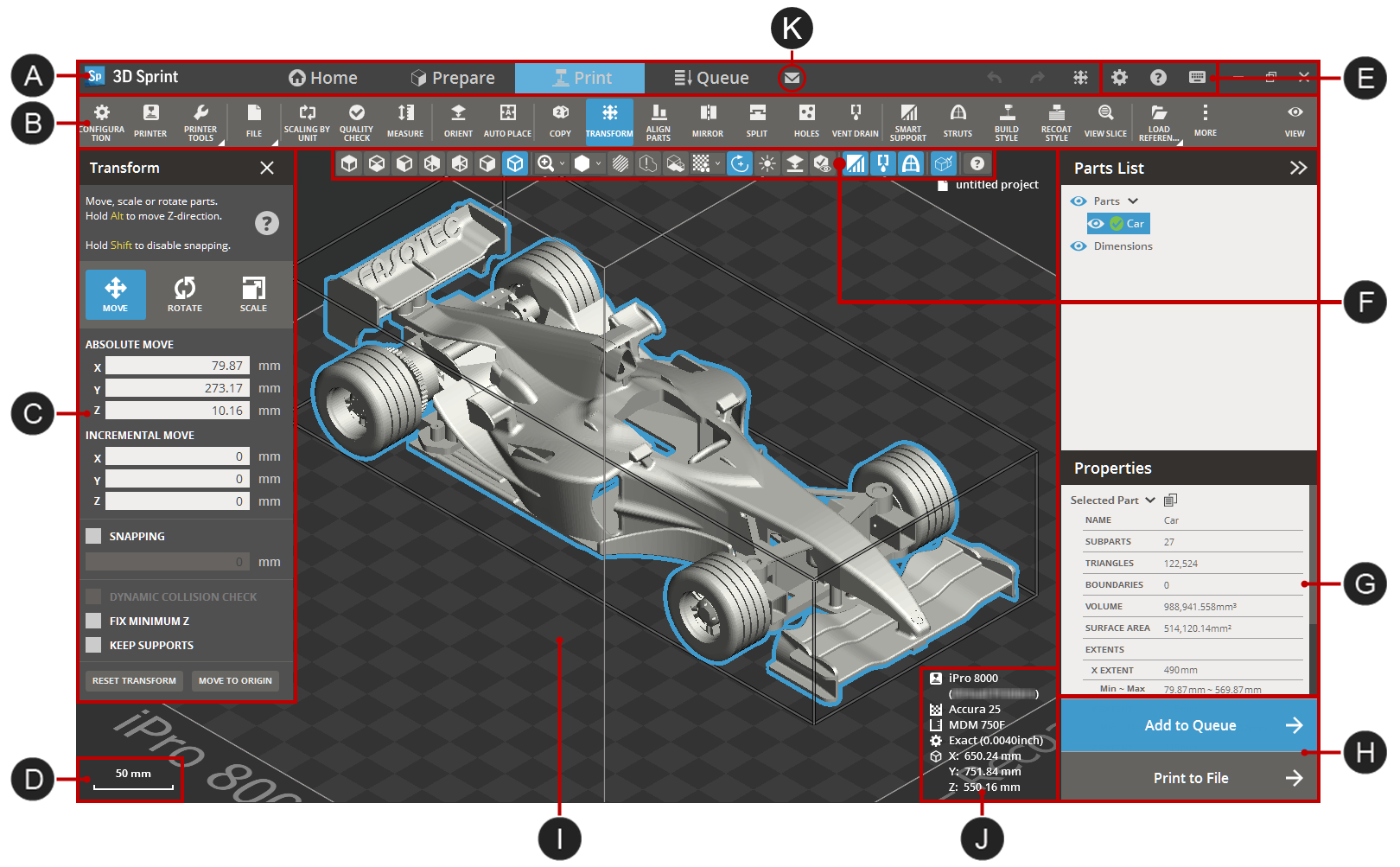Open the Queue tab
This screenshot has height=867, width=1400.
(x=711, y=78)
